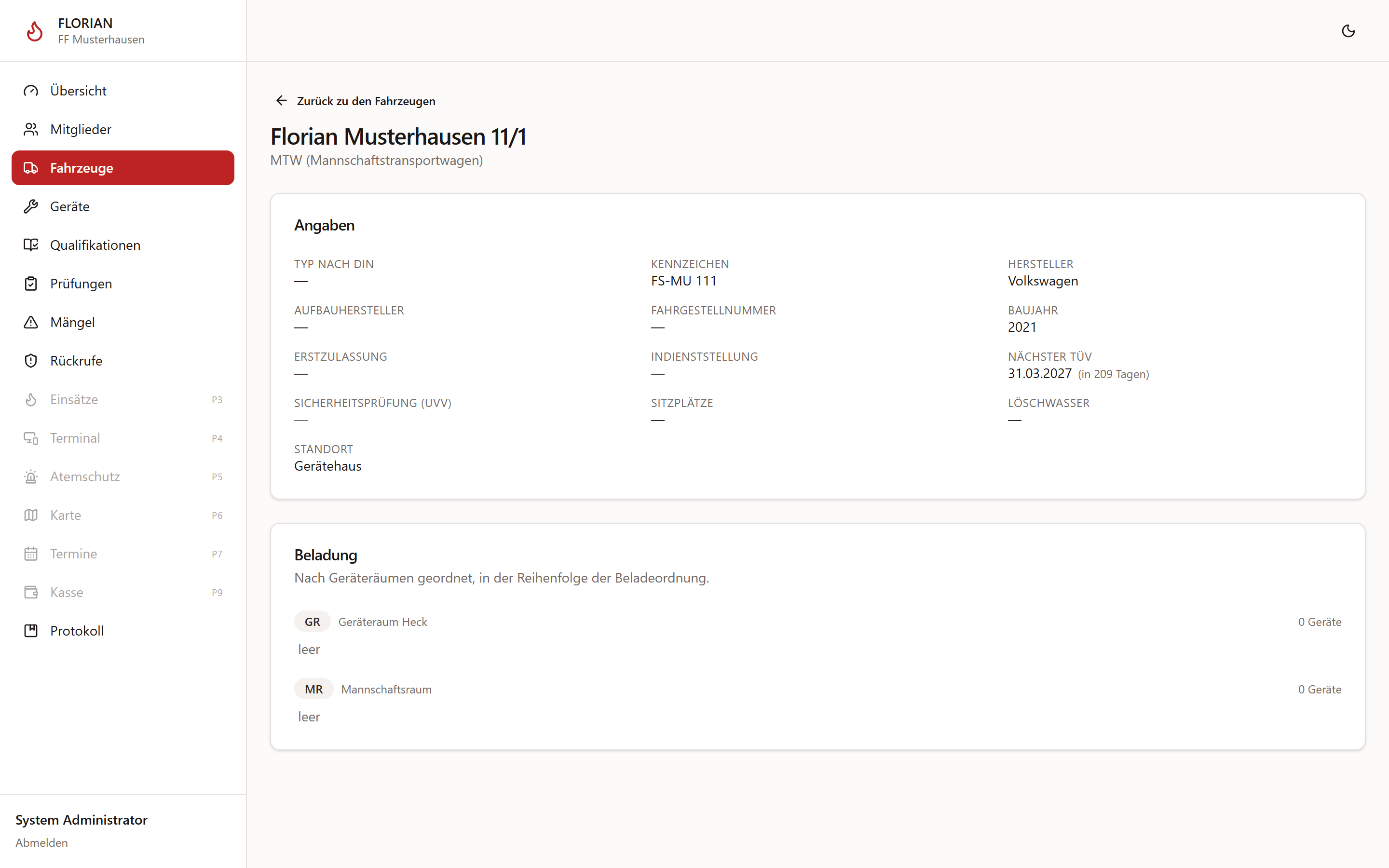Click the Geräteraum Heck label
This screenshot has height=868, width=1389.
(383, 622)
